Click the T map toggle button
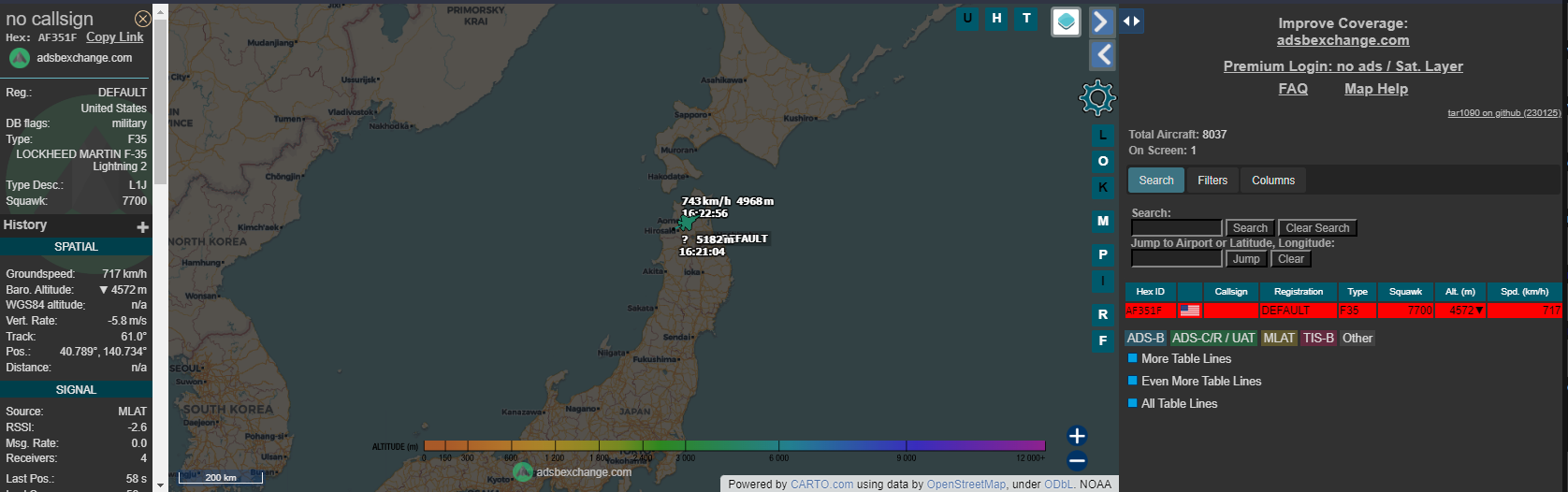 tap(1027, 19)
